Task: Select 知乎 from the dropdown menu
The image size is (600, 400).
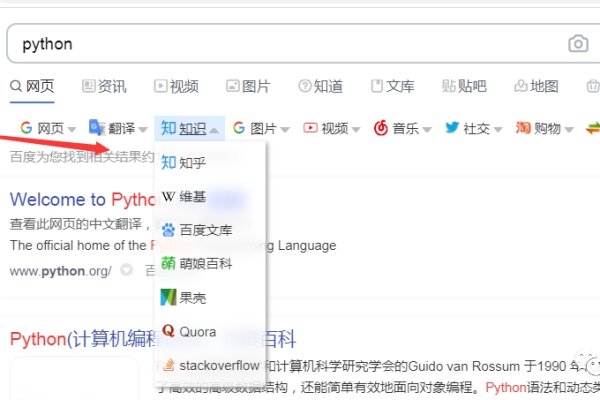Action: 210,163
